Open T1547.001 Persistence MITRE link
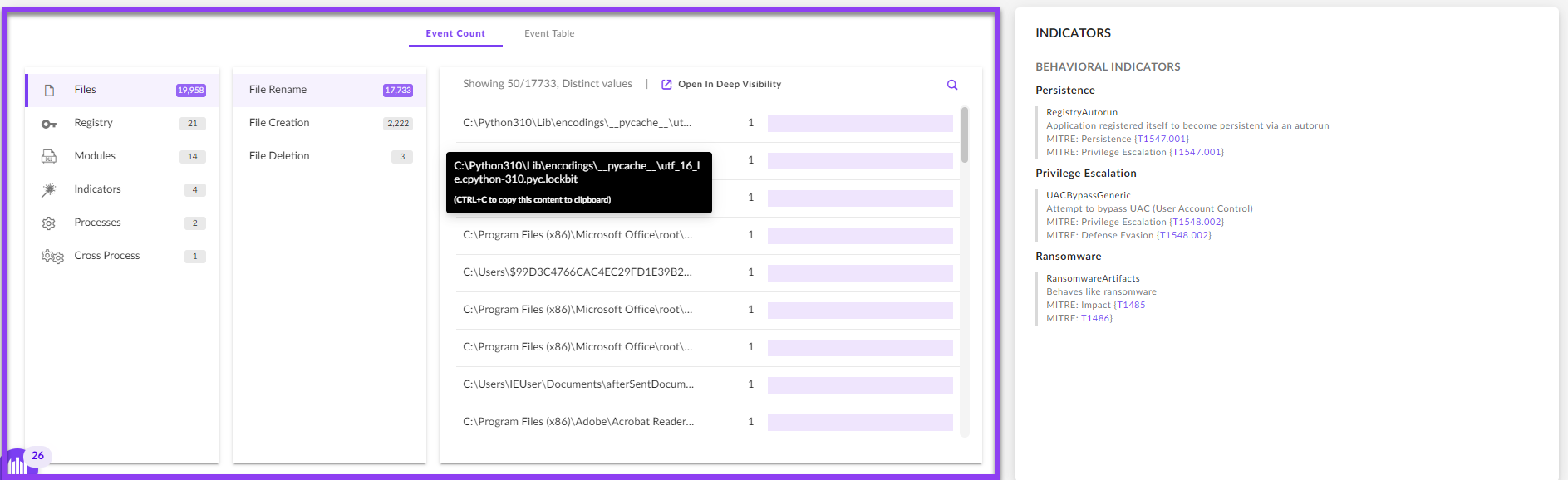1568x480 pixels. pos(1162,140)
